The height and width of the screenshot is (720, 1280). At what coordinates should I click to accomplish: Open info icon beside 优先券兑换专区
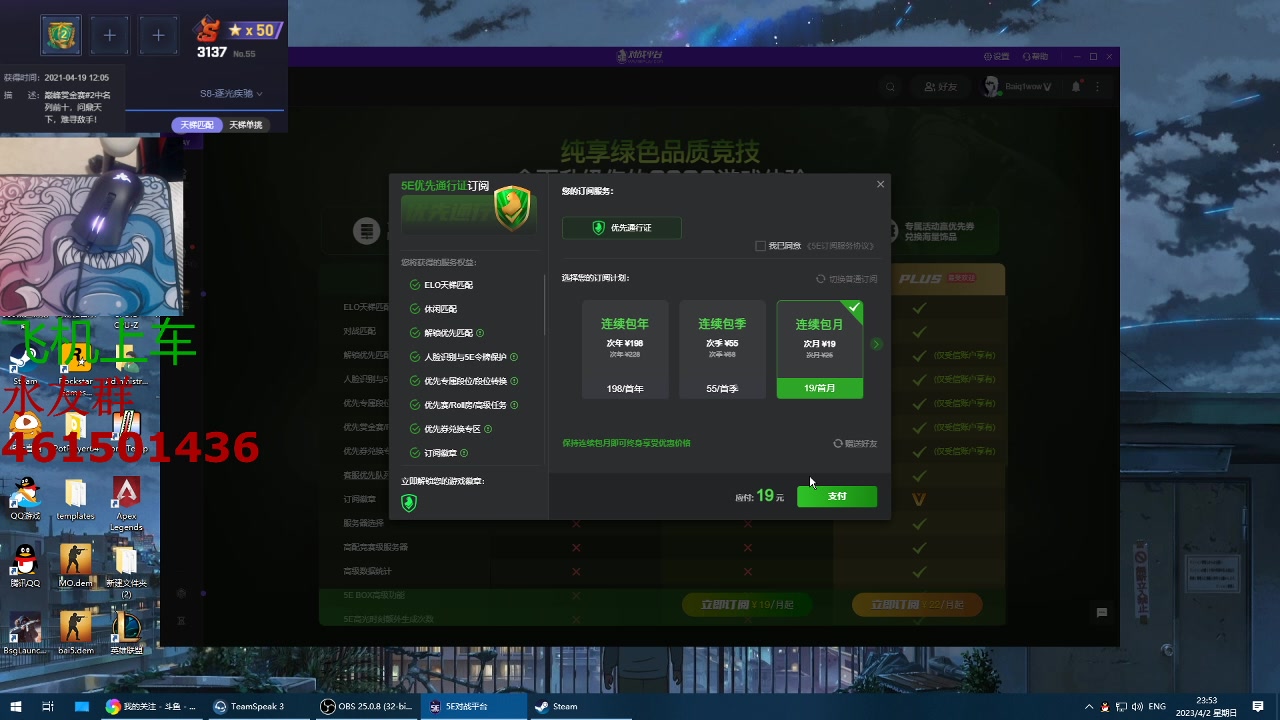click(488, 429)
